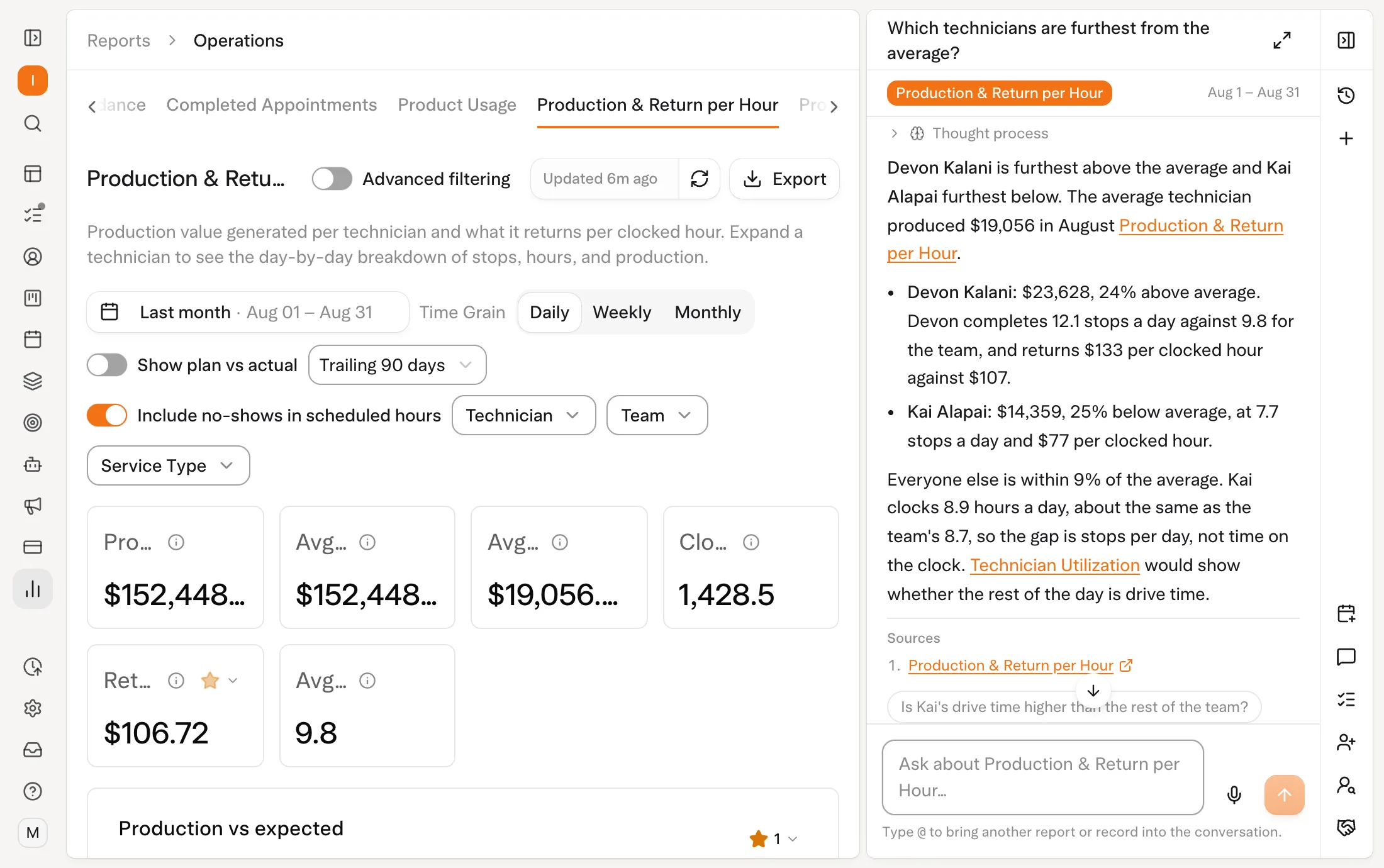
Task: Start a new conversation with plus icon
Action: 1346,138
